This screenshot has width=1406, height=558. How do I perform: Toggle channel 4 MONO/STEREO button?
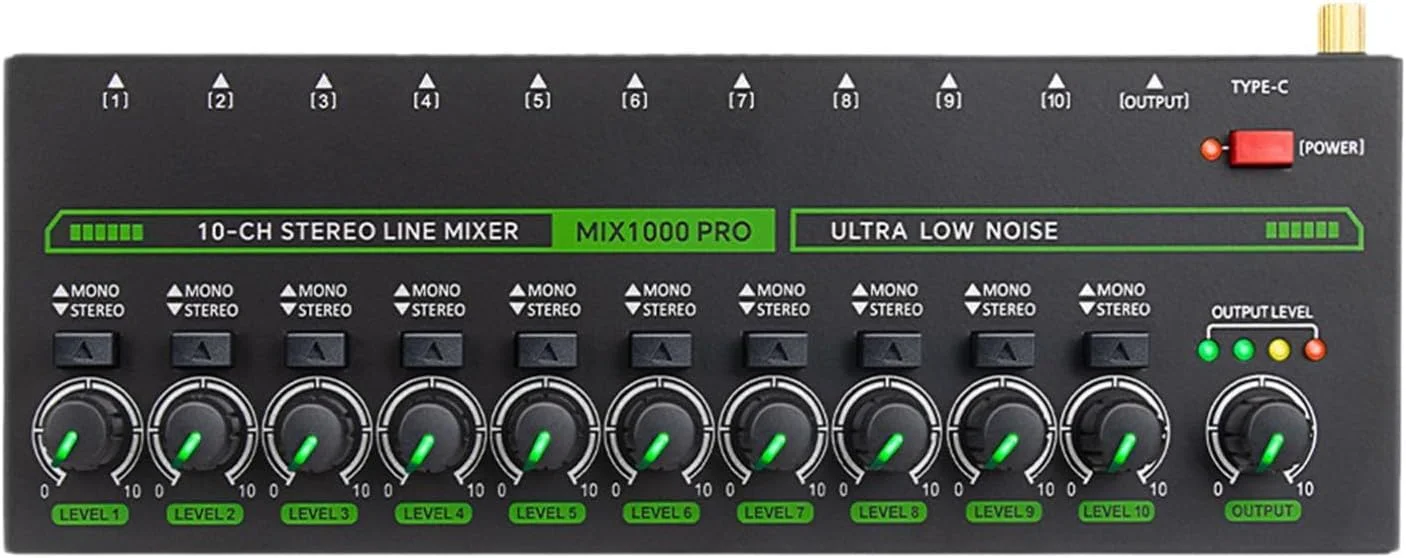(x=432, y=350)
